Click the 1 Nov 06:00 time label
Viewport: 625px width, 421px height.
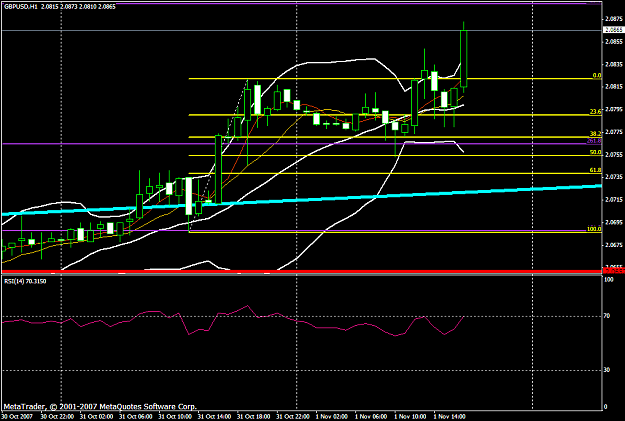tap(370, 417)
